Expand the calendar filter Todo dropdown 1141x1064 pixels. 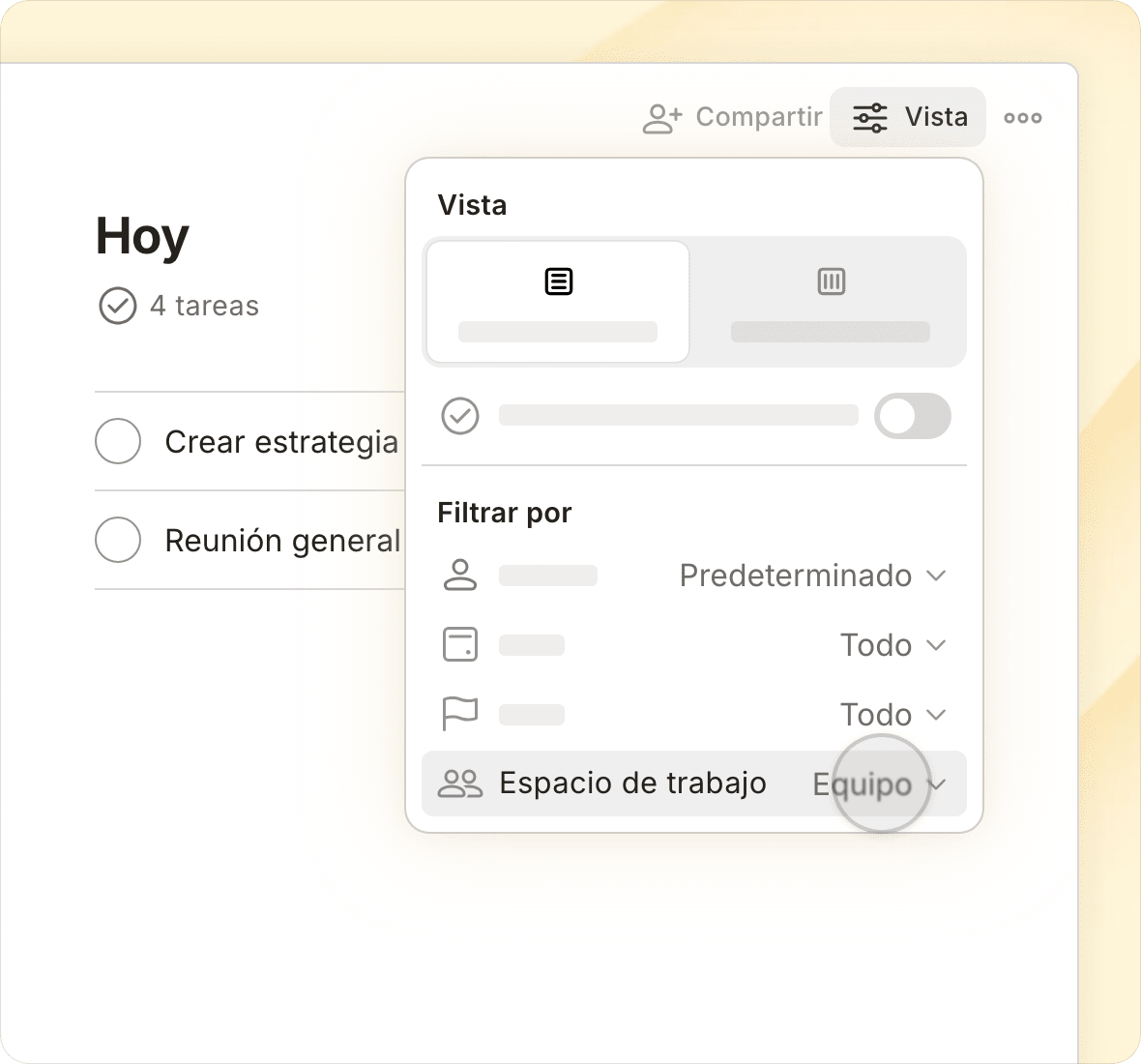click(892, 645)
